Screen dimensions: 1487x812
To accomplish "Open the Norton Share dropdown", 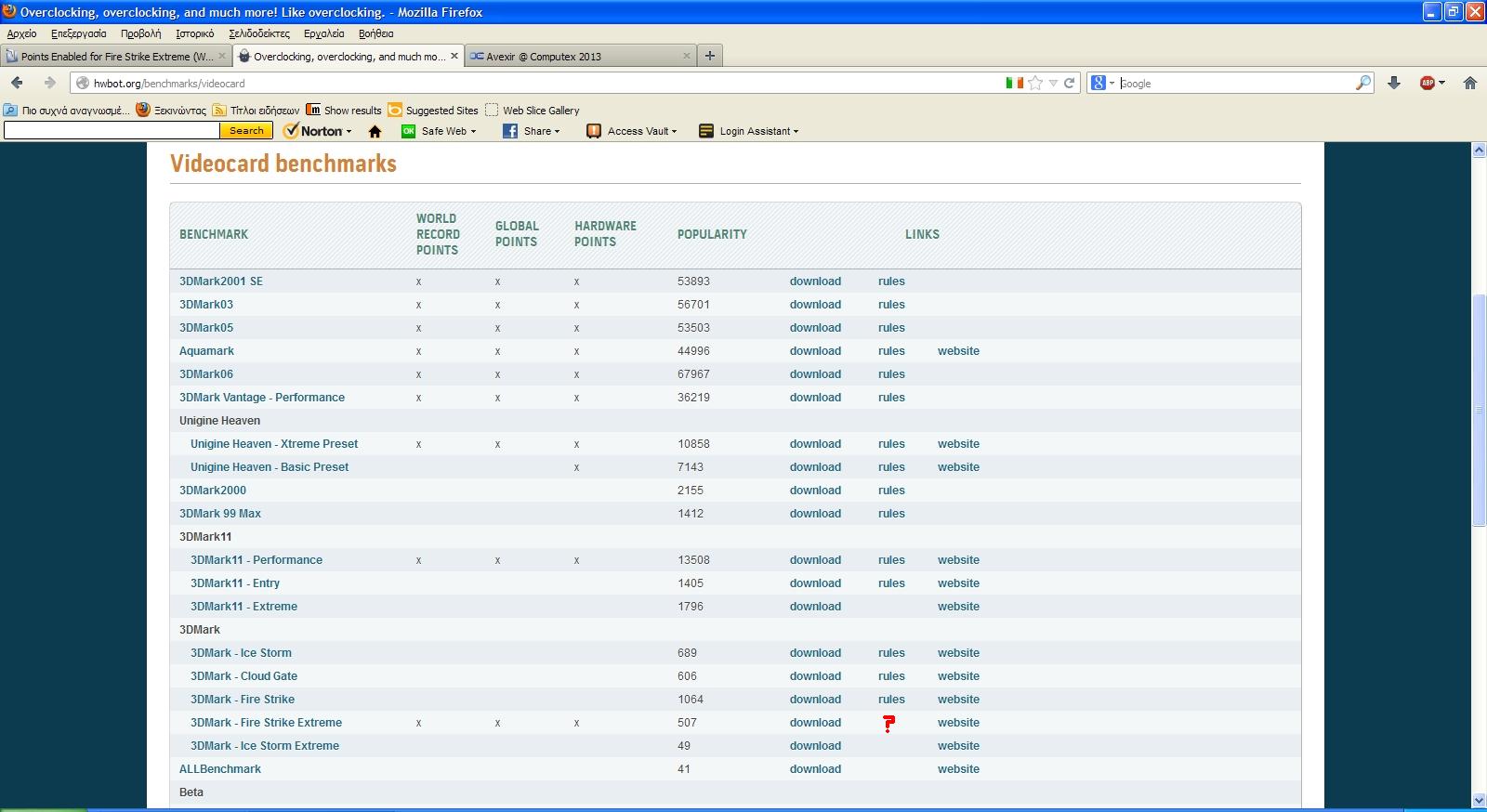I will 532,131.
